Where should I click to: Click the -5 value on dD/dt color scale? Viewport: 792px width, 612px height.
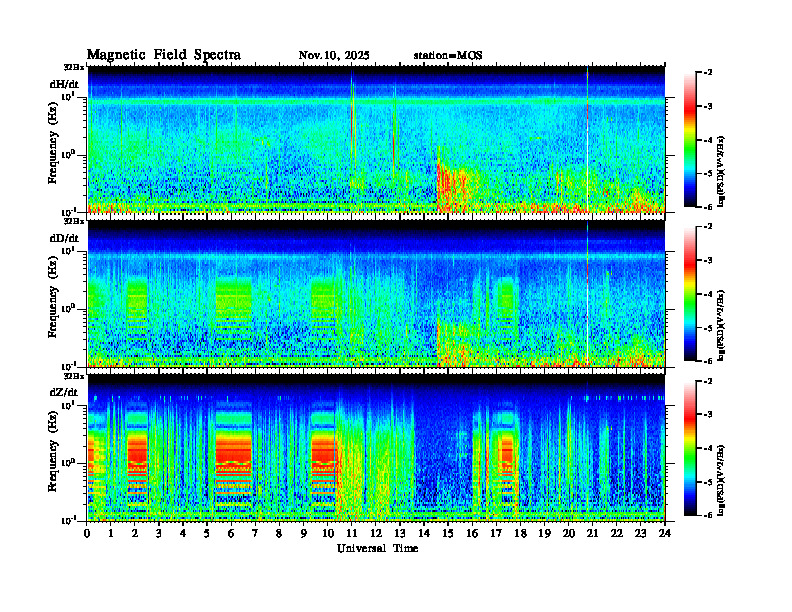[x=708, y=328]
